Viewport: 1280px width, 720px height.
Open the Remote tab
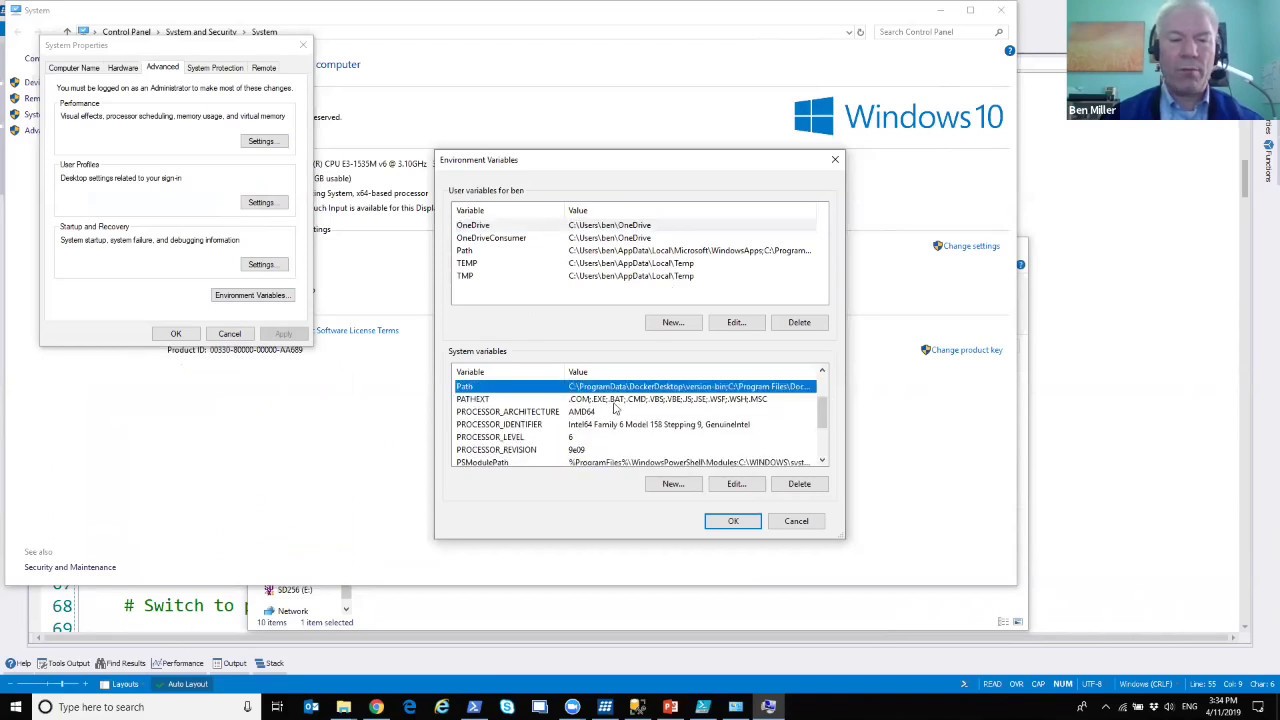[x=264, y=68]
